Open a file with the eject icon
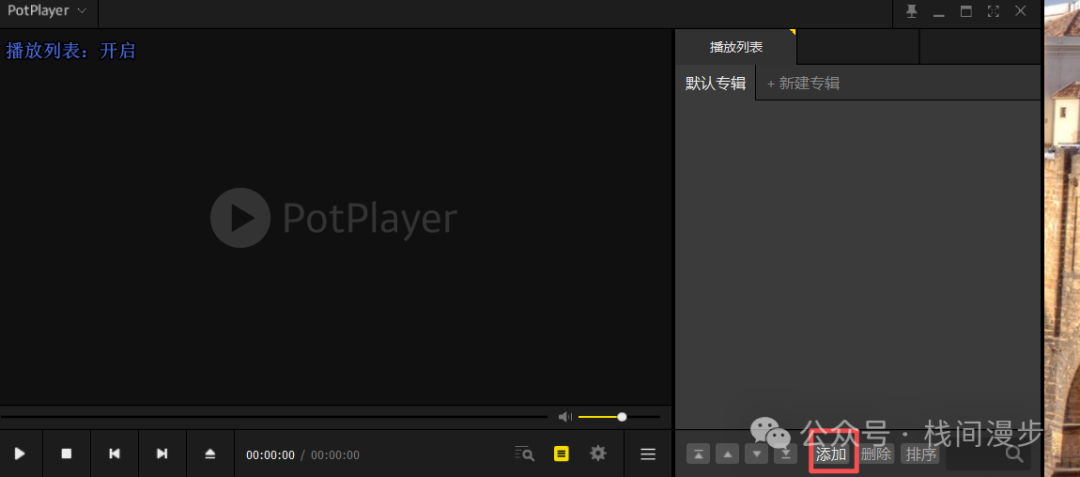1080x477 pixels. coord(210,454)
